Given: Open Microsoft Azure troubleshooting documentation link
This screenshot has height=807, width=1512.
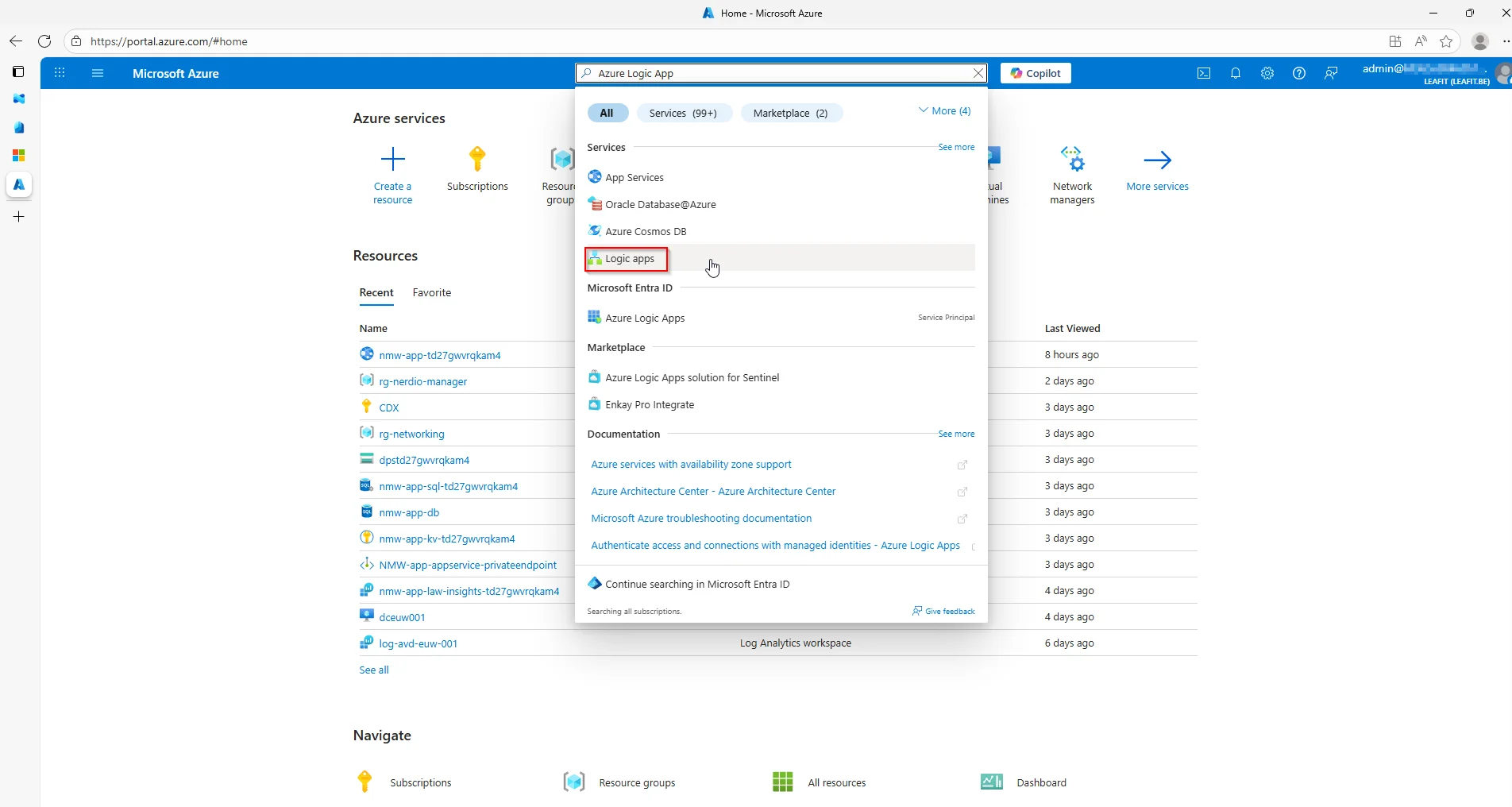Looking at the screenshot, I should click(x=701, y=518).
